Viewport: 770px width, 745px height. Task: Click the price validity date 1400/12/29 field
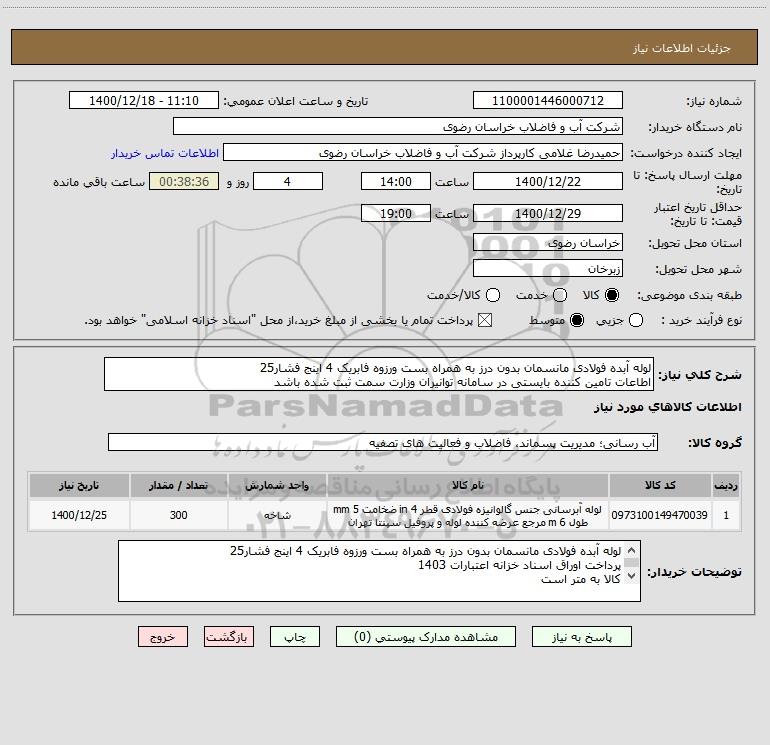point(548,213)
